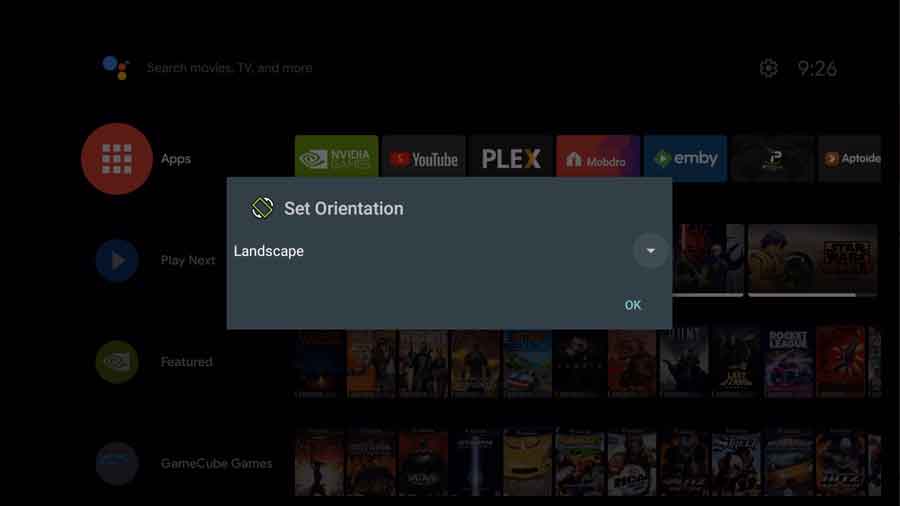Select the Star Wars video thumbnail

pyautogui.click(x=813, y=259)
